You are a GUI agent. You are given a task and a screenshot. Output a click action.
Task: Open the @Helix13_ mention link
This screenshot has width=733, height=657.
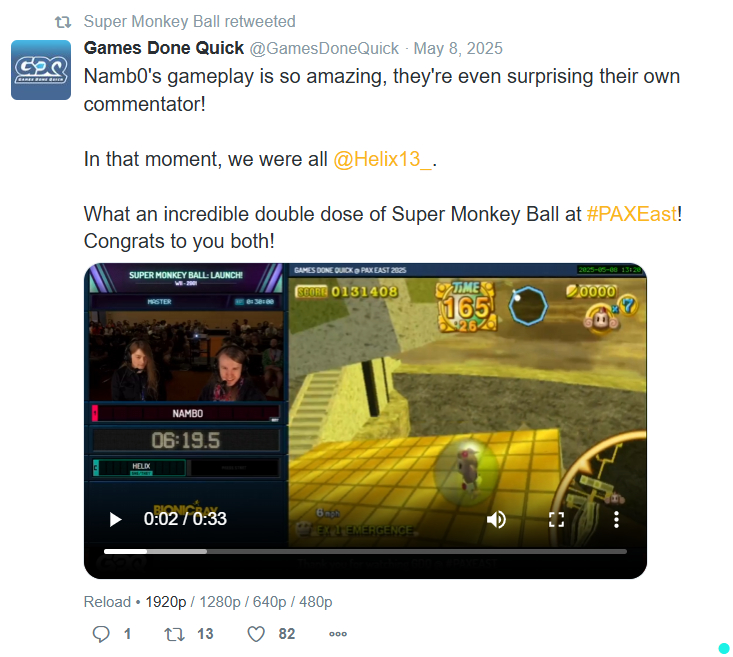[x=383, y=159]
